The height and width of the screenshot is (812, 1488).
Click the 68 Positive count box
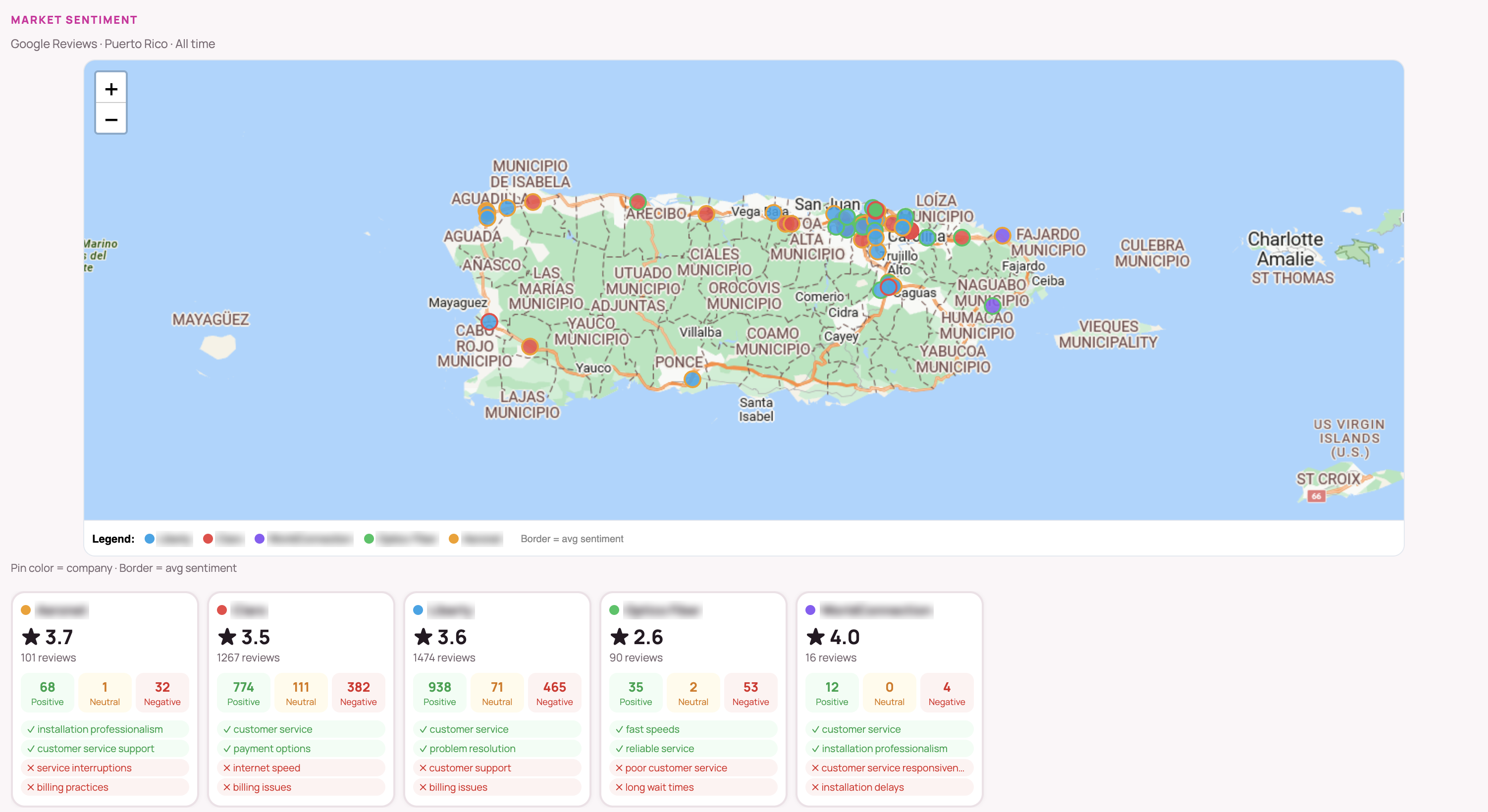[x=48, y=693]
